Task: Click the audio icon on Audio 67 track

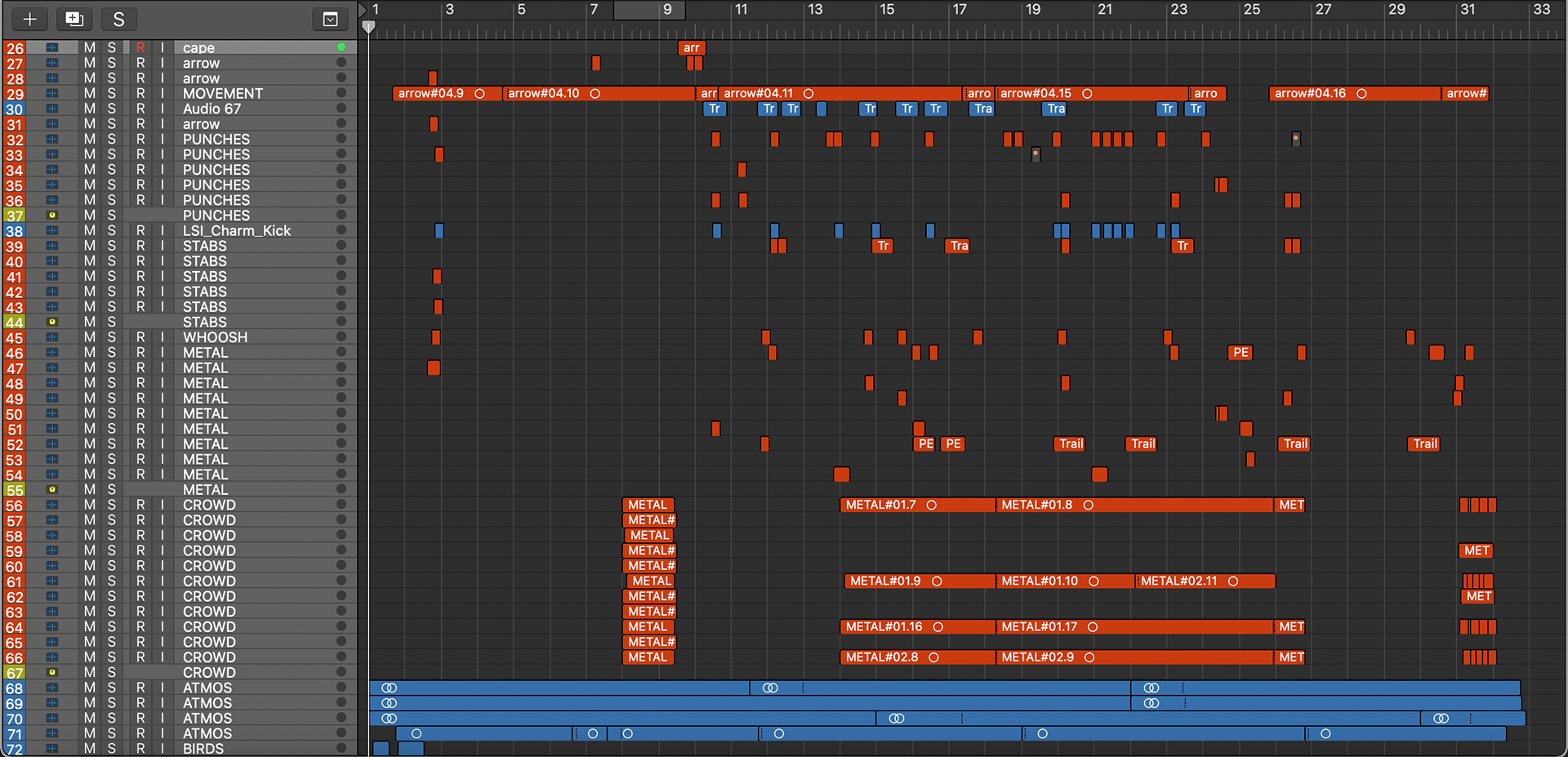Action: (x=52, y=109)
